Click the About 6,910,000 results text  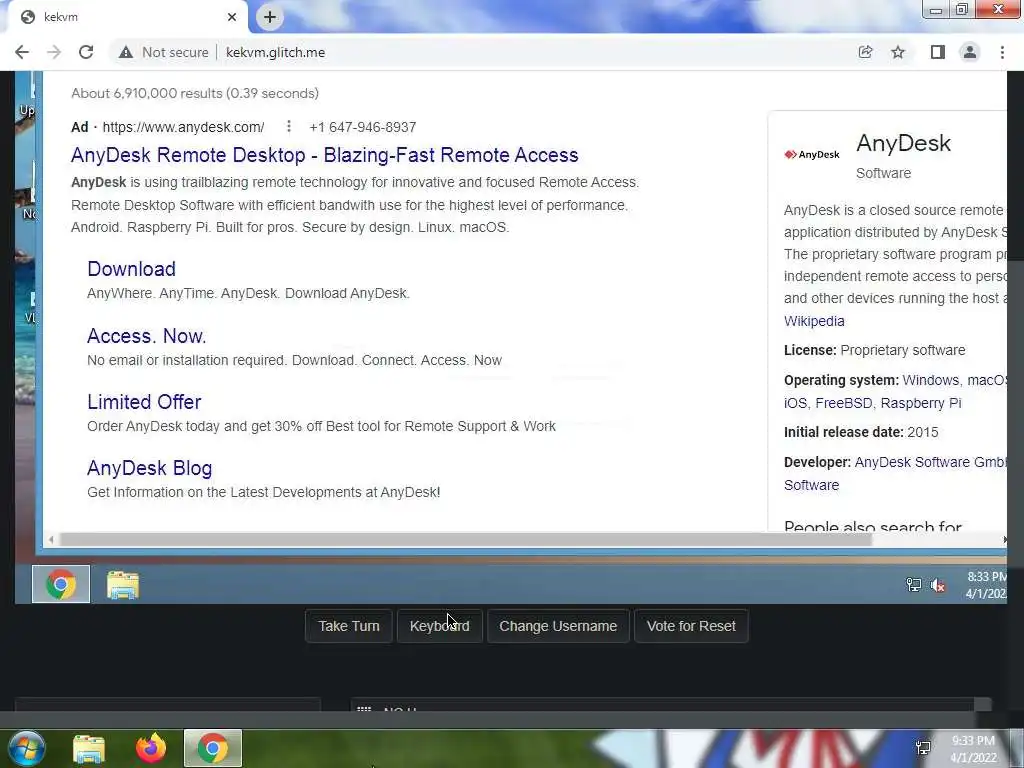tap(195, 93)
